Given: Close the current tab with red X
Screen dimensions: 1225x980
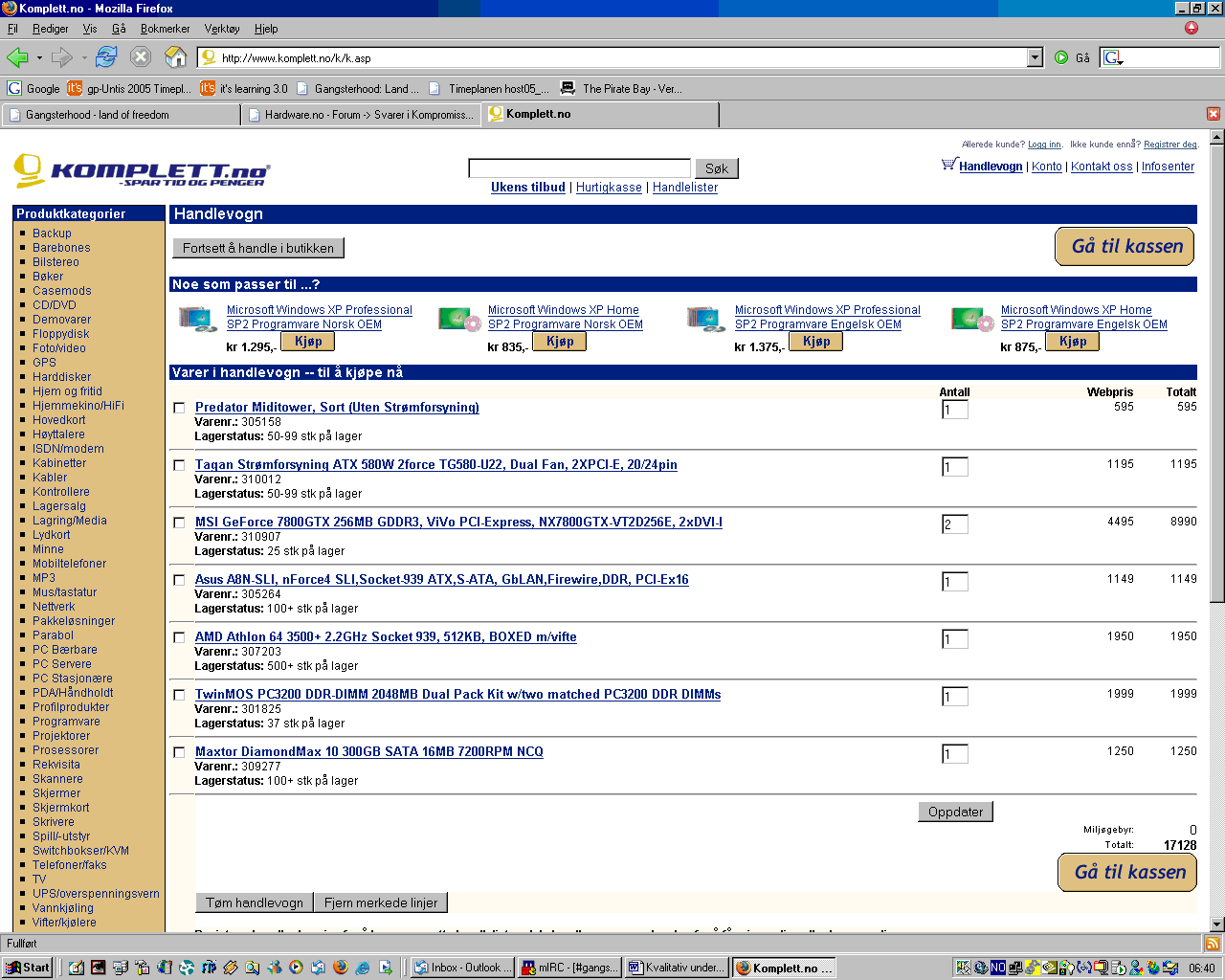Looking at the screenshot, I should [1214, 114].
